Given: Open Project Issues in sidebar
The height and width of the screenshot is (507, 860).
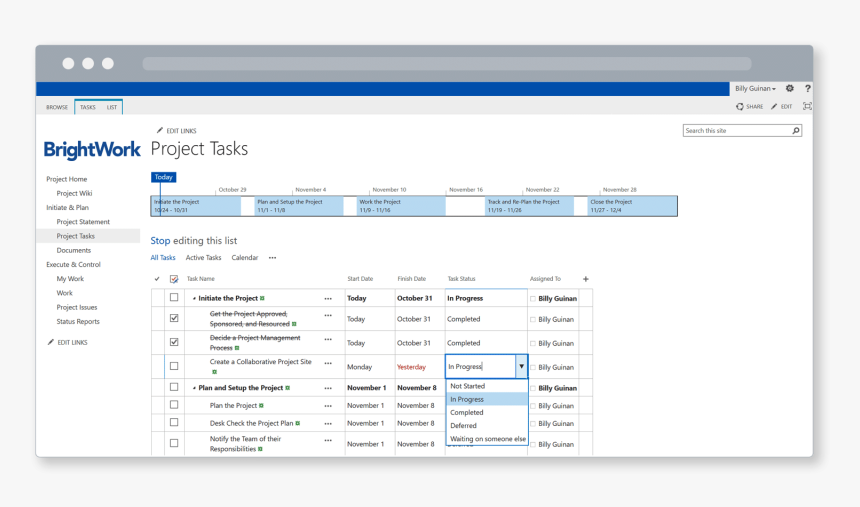Looking at the screenshot, I should tap(77, 307).
